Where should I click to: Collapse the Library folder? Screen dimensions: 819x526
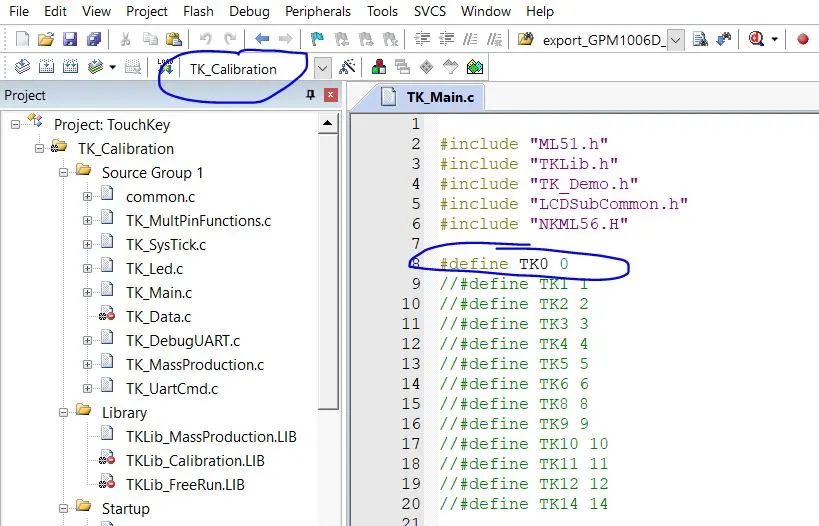[x=63, y=413]
